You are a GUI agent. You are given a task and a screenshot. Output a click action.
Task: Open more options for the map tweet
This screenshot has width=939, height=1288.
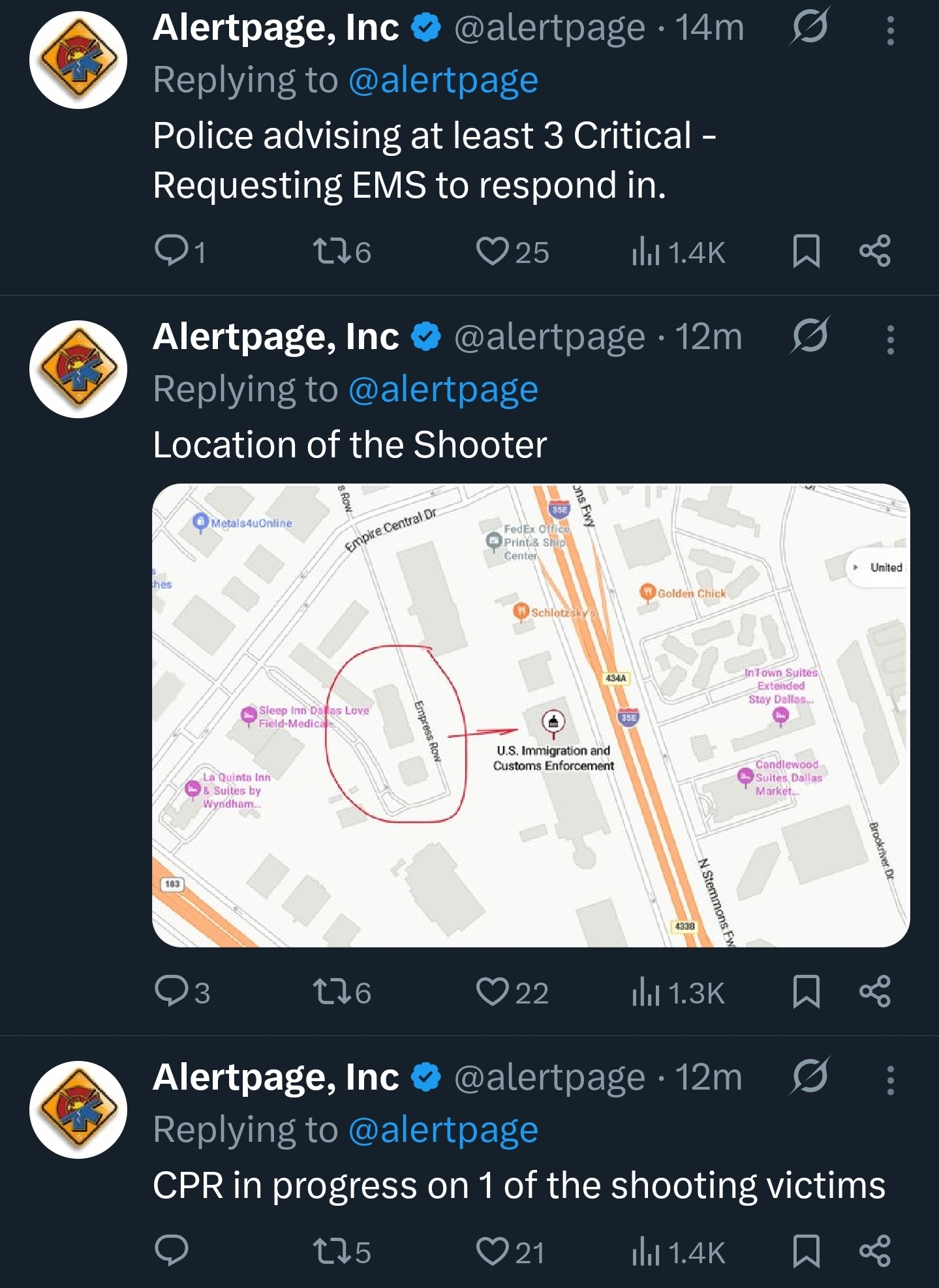click(891, 339)
